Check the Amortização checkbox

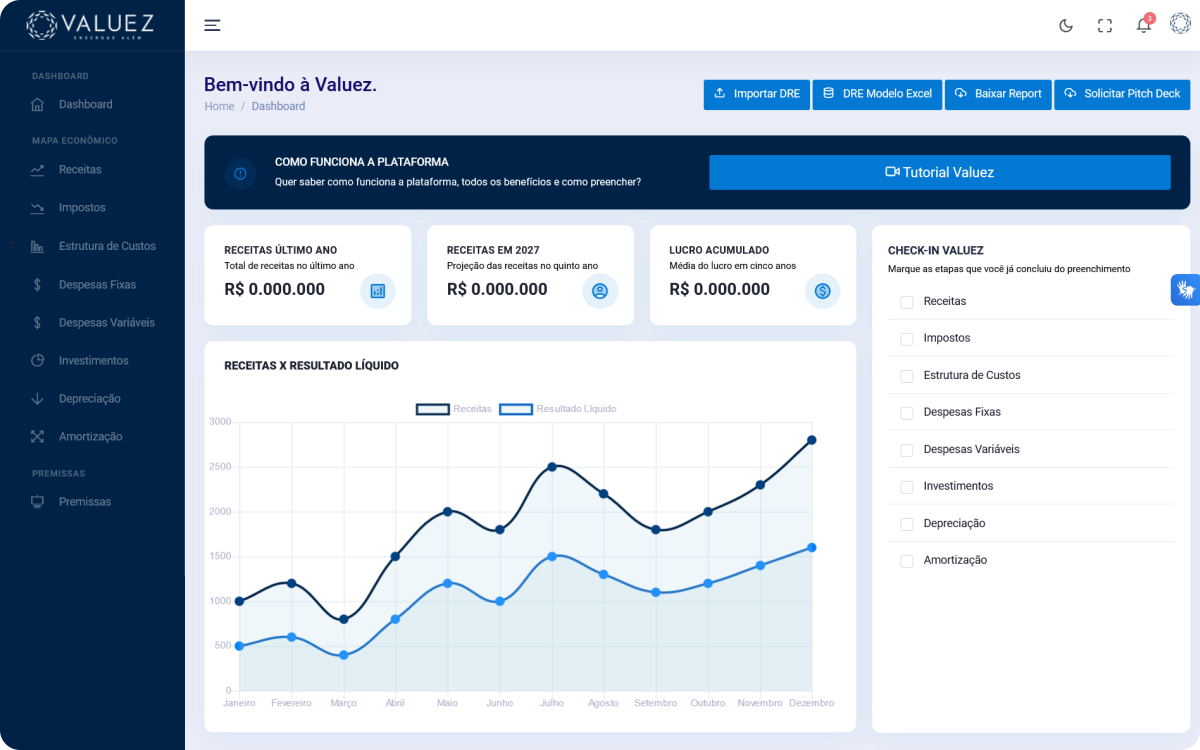907,561
